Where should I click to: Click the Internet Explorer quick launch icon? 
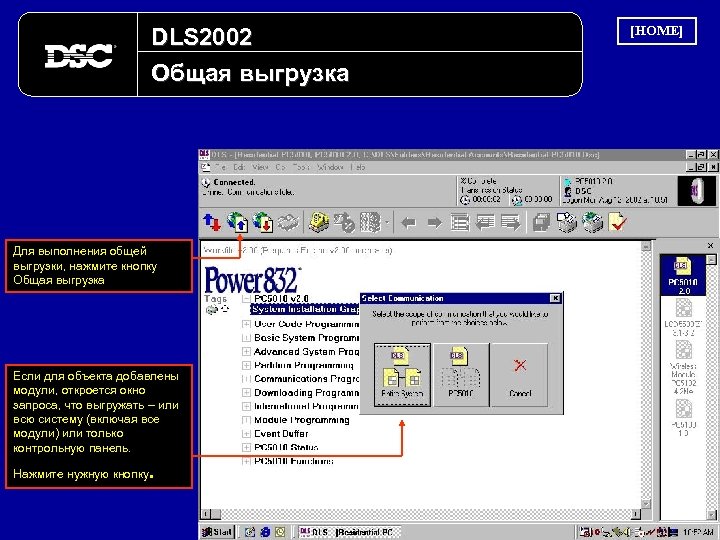265,532
